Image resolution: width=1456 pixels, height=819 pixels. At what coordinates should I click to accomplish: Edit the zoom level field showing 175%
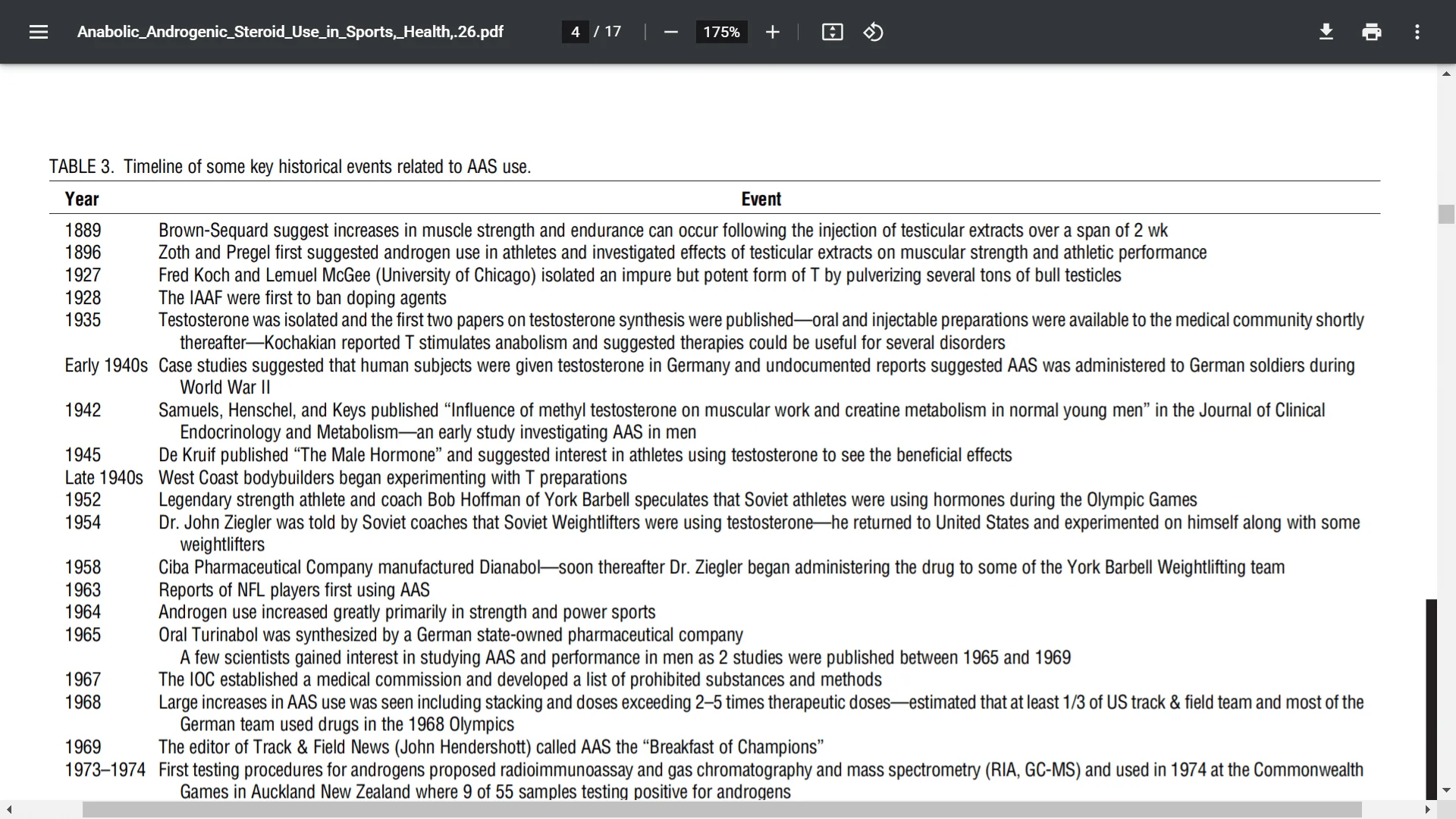(721, 32)
